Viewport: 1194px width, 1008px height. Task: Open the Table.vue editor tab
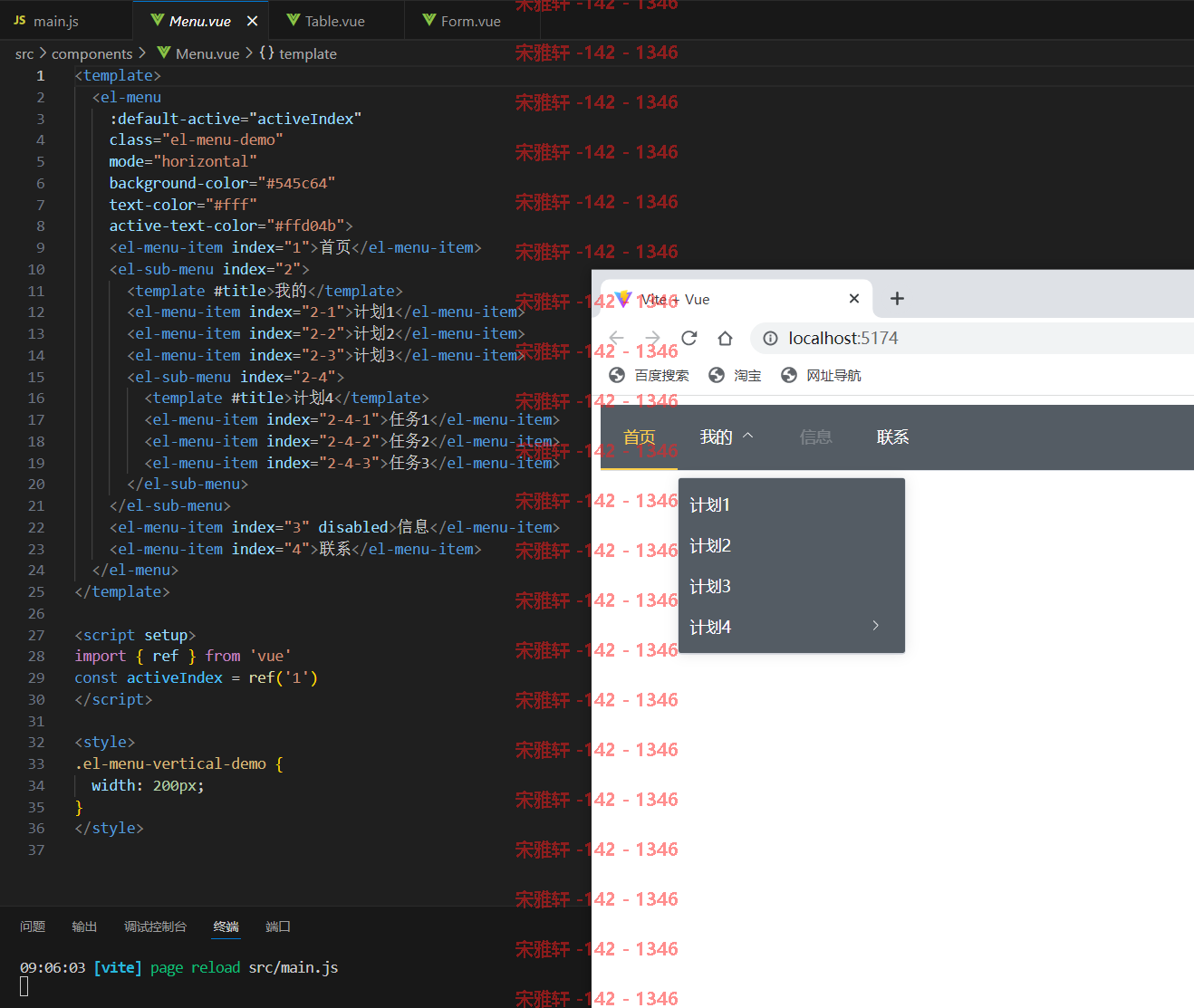(334, 21)
